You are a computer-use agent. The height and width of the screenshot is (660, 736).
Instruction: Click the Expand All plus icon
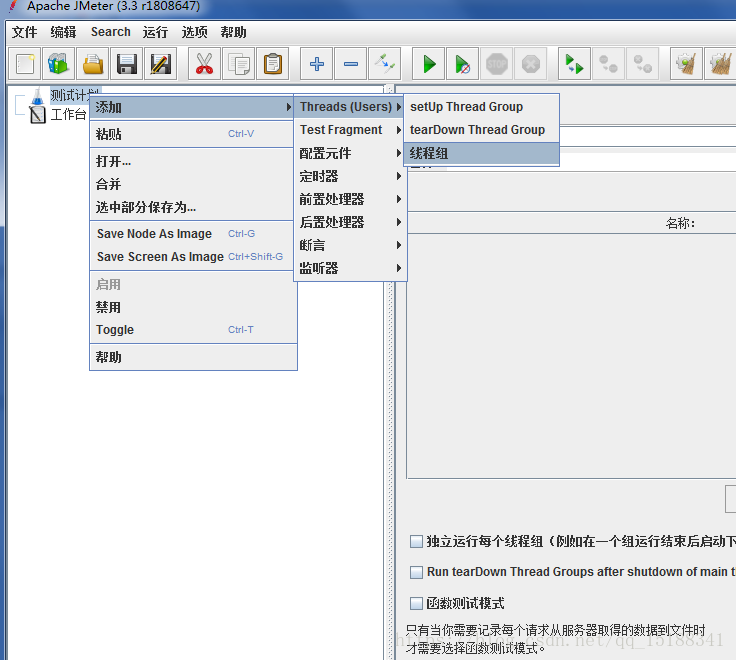[317, 64]
